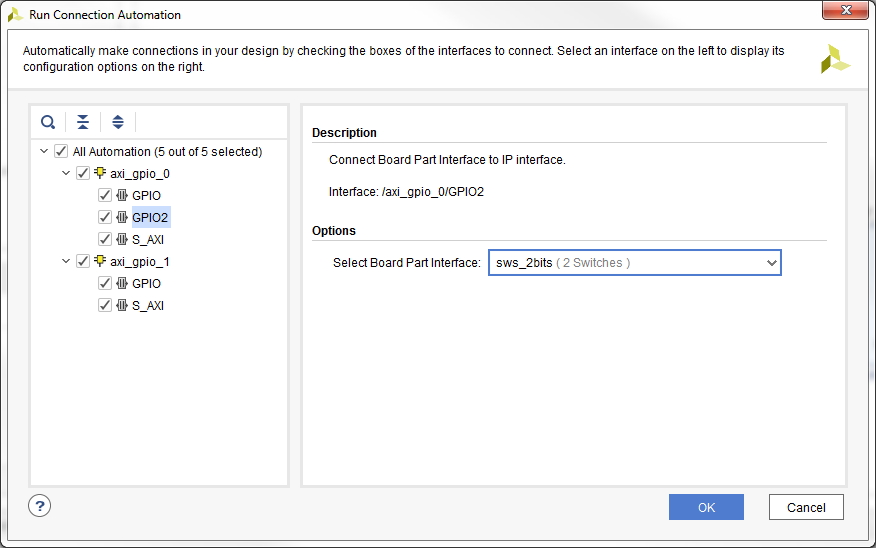Select the S_AXI label under axi_gpio_1

click(x=148, y=306)
